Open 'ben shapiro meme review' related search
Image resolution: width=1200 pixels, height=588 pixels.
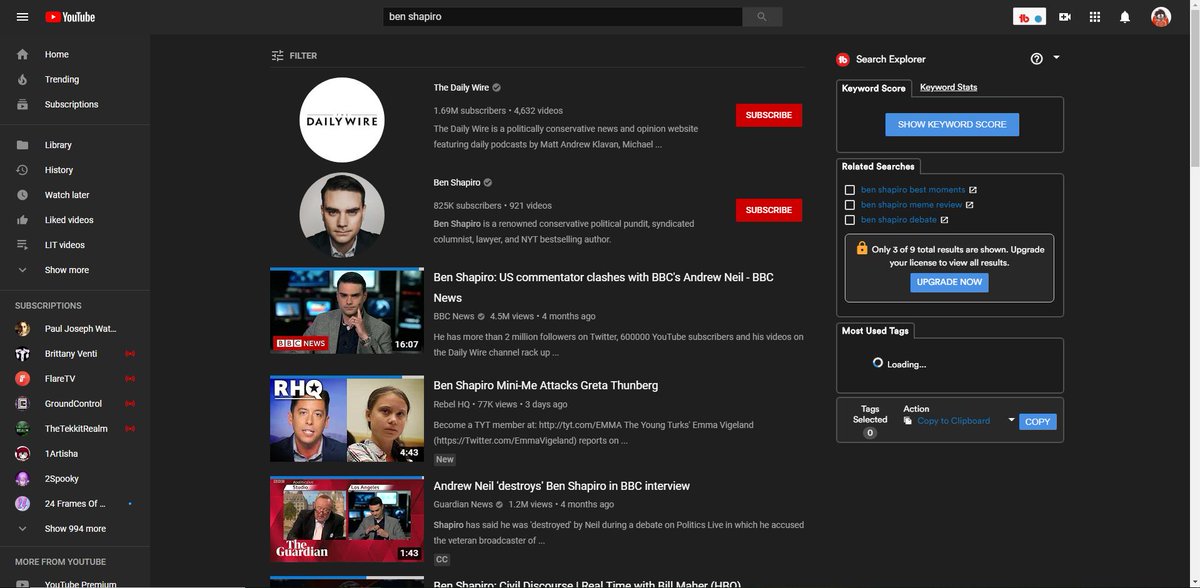[911, 205]
